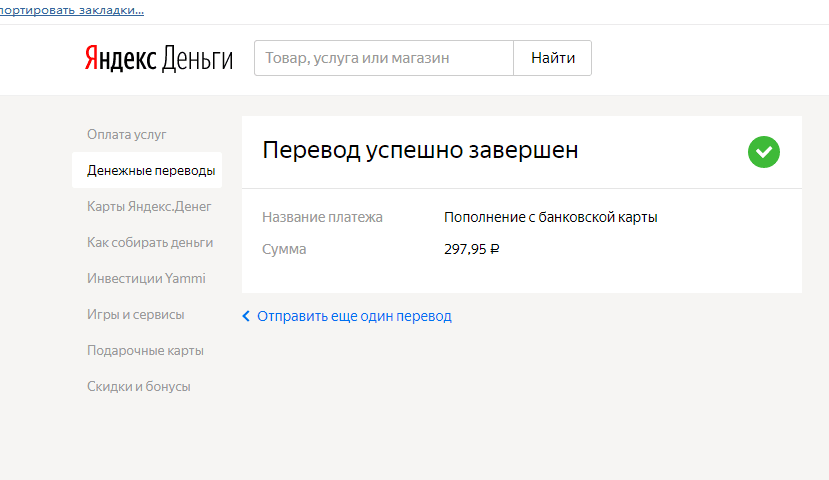Click the 297,95 ₽ amount

(x=472, y=249)
